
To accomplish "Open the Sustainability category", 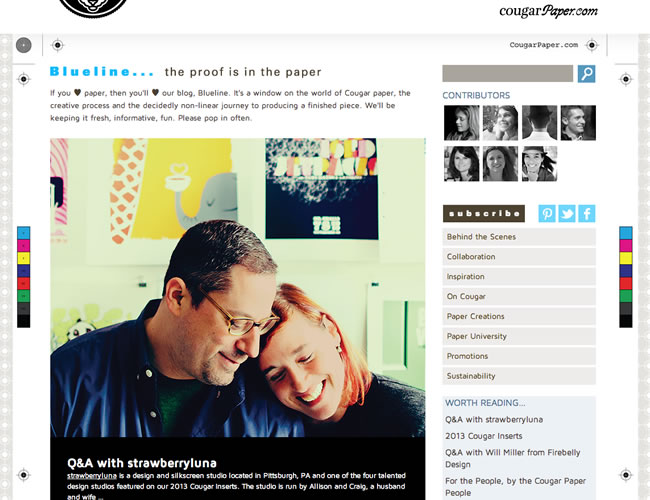I will click(x=519, y=376).
